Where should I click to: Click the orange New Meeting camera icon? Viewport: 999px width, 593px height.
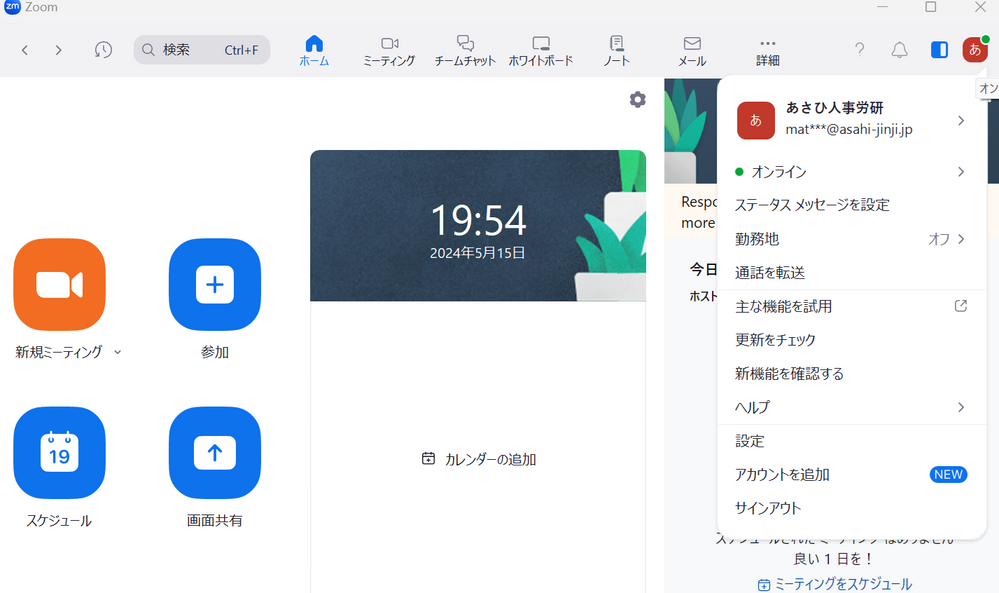(59, 285)
